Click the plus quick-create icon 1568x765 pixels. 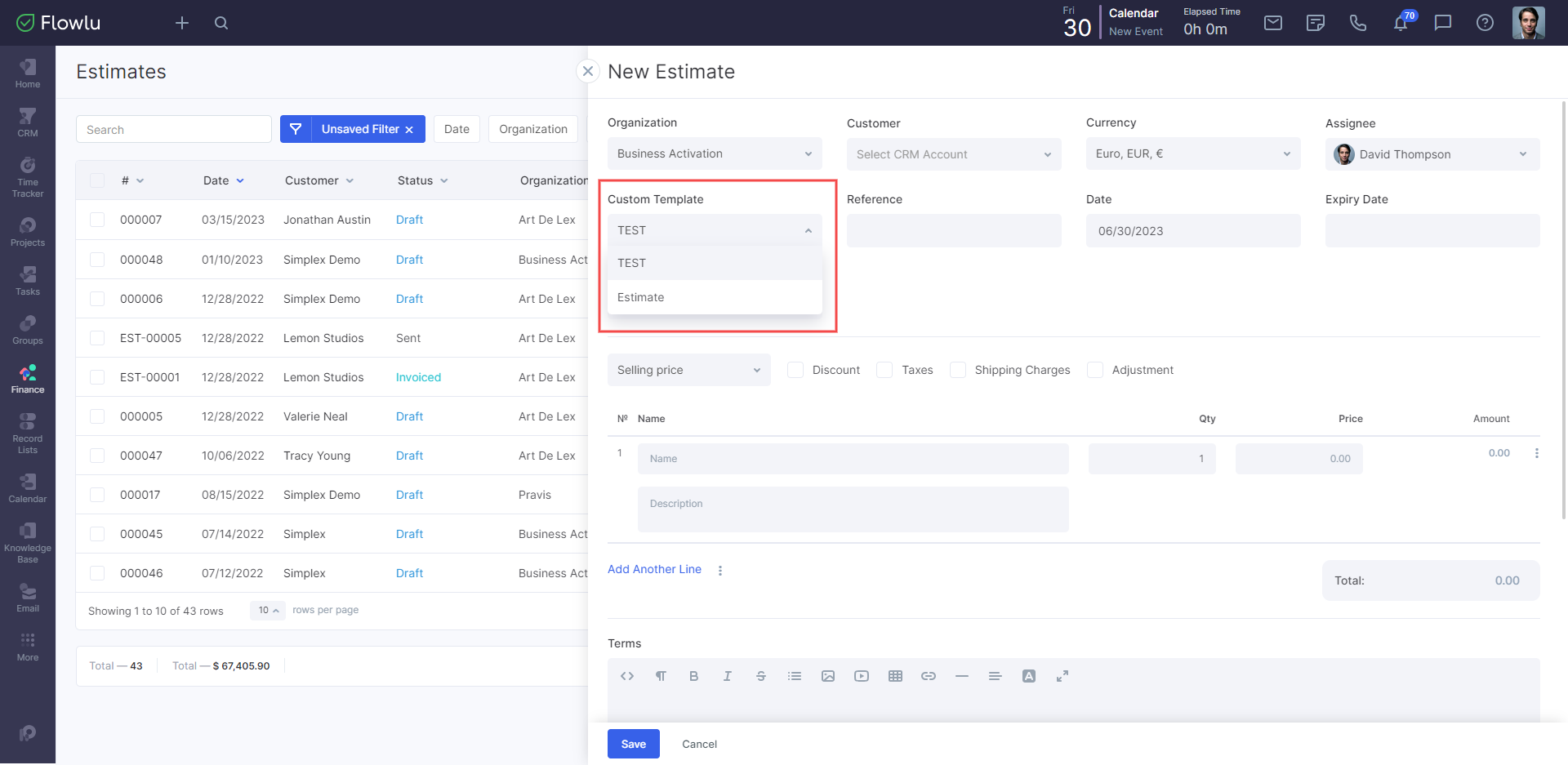(x=182, y=23)
